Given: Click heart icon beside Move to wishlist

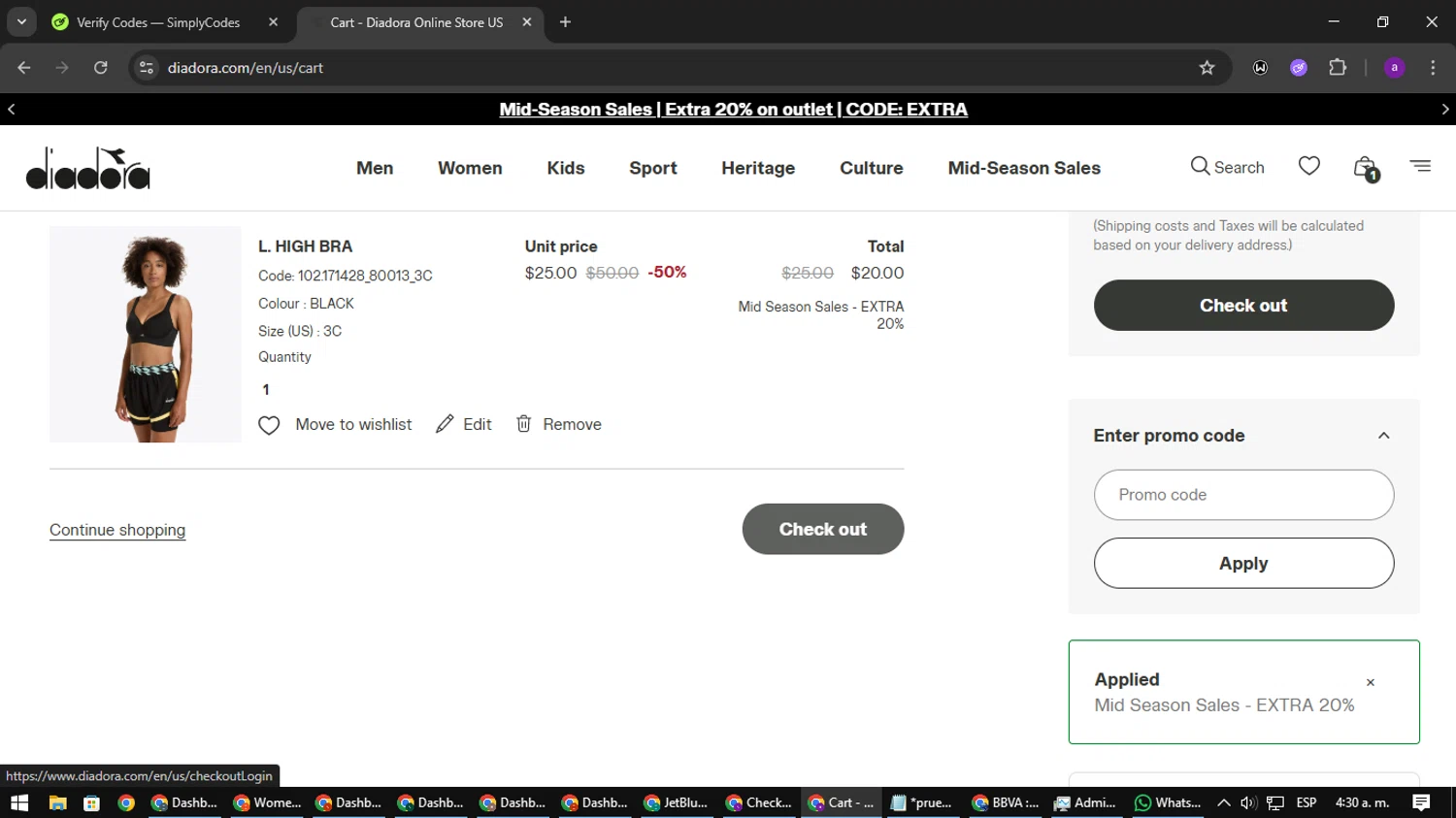Looking at the screenshot, I should (x=269, y=425).
